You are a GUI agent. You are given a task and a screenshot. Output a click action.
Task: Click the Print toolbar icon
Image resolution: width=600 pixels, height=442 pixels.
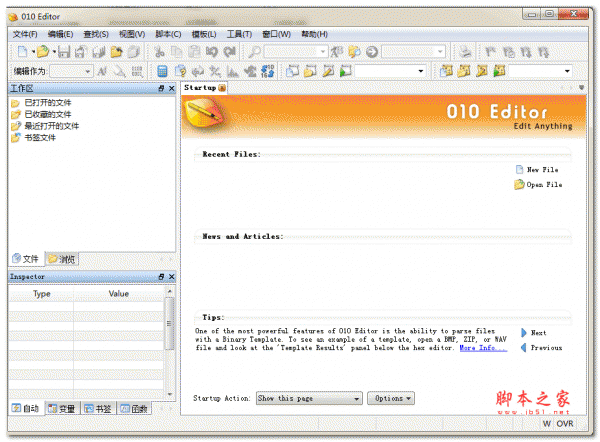click(465, 52)
